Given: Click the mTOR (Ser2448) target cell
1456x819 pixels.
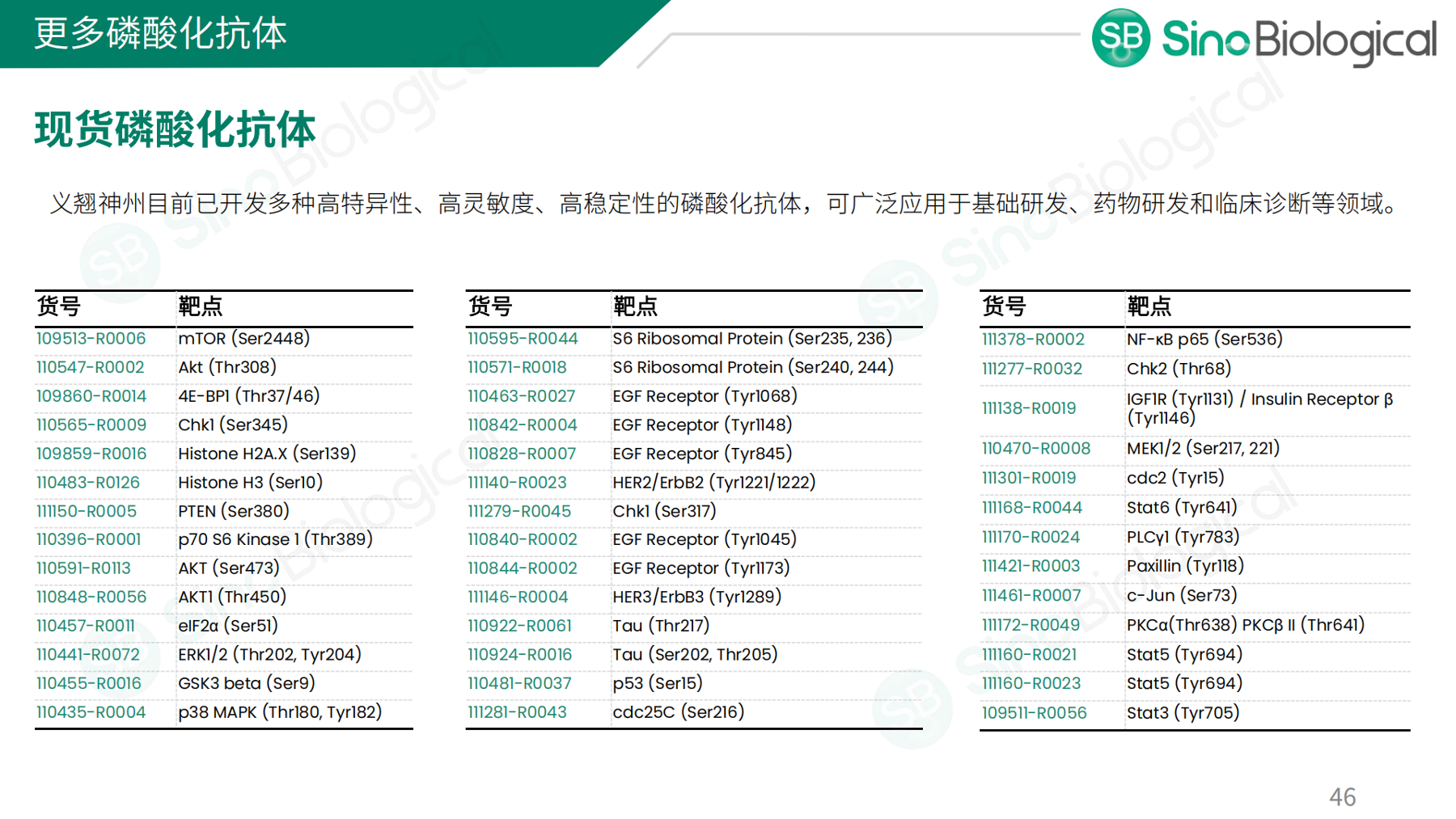Looking at the screenshot, I should pyautogui.click(x=244, y=339).
